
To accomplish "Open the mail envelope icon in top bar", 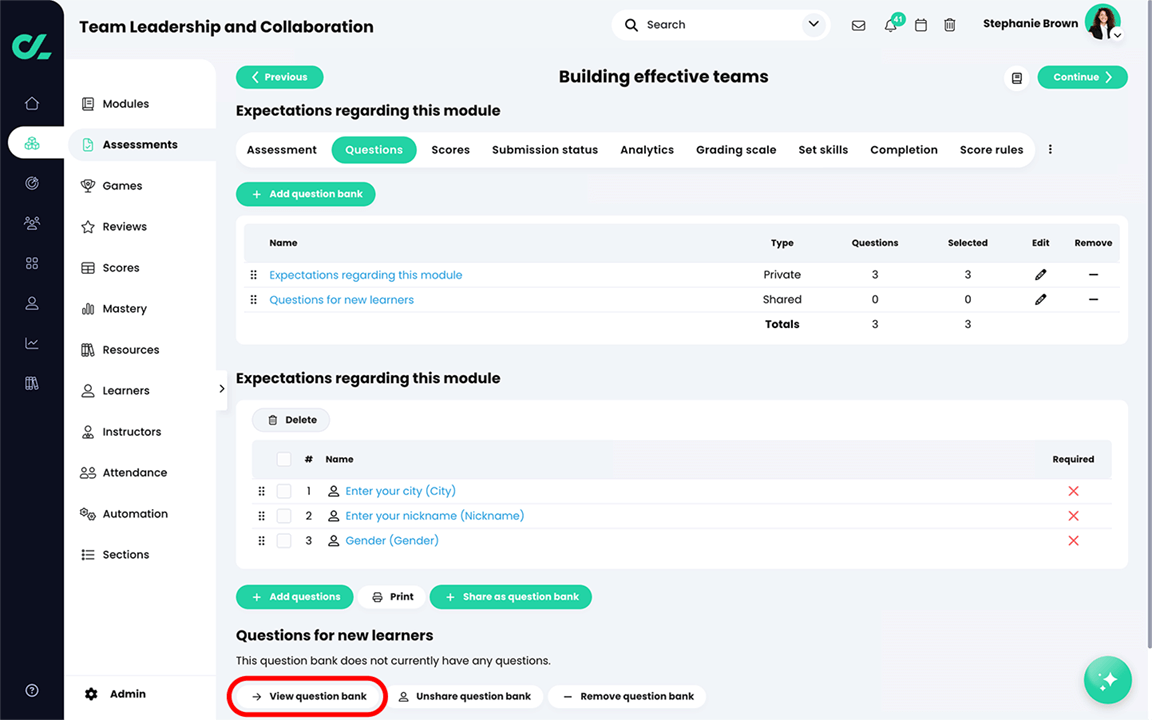I will (x=858, y=24).
